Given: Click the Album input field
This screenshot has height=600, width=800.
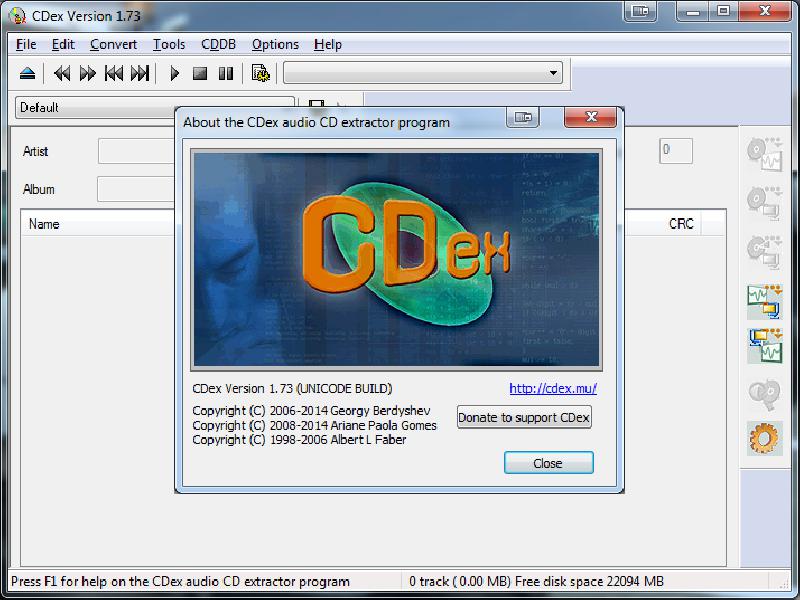Looking at the screenshot, I should [x=136, y=189].
